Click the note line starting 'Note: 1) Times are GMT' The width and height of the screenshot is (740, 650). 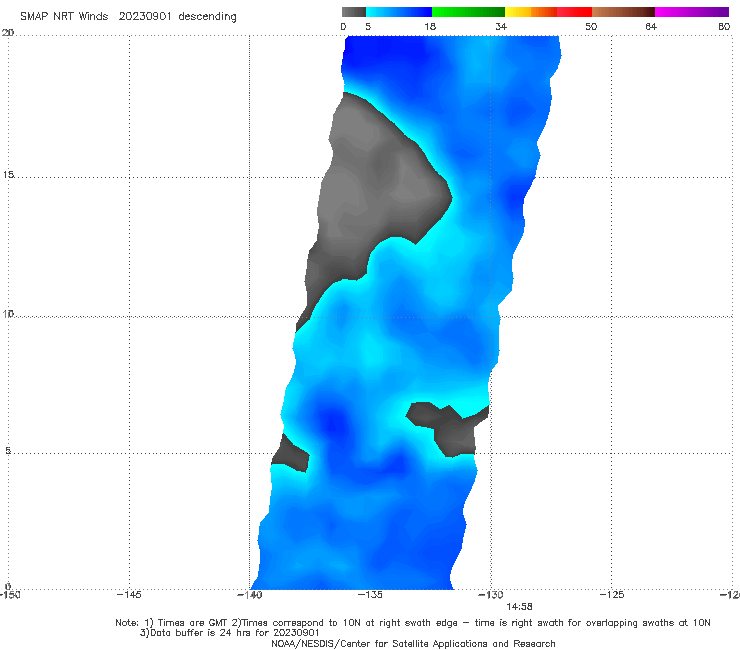[x=413, y=623]
